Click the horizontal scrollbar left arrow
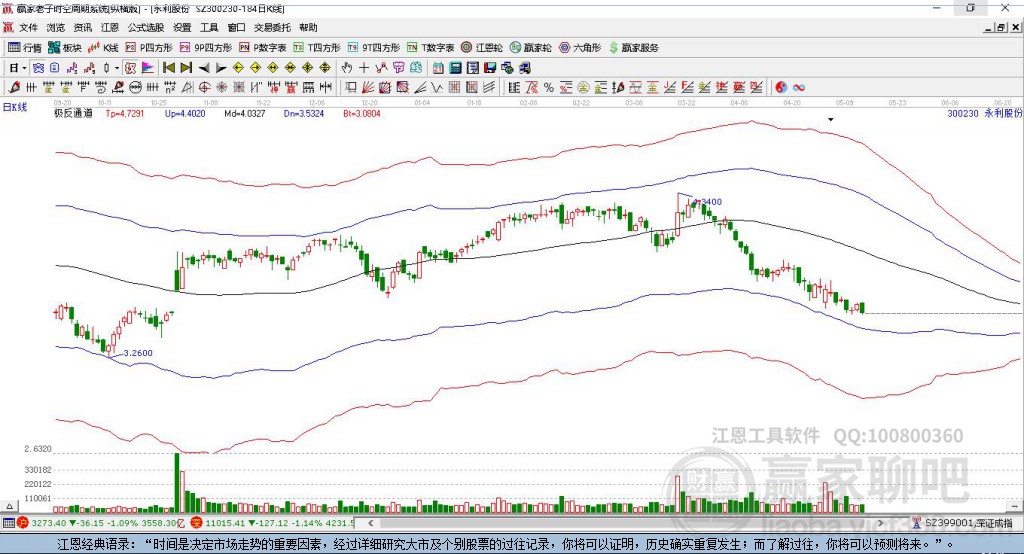The height and width of the screenshot is (554, 1024). click(371, 523)
